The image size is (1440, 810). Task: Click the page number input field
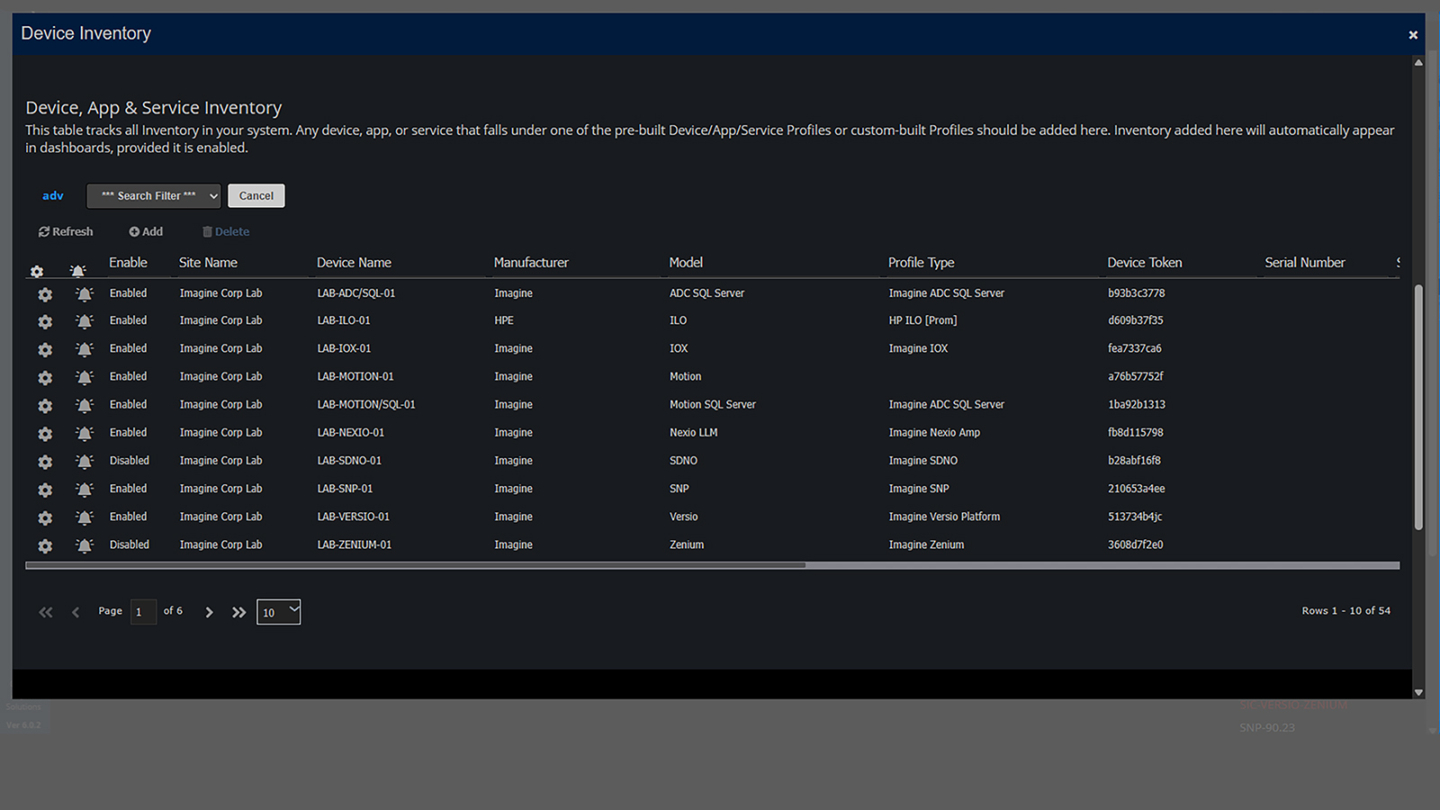point(144,612)
